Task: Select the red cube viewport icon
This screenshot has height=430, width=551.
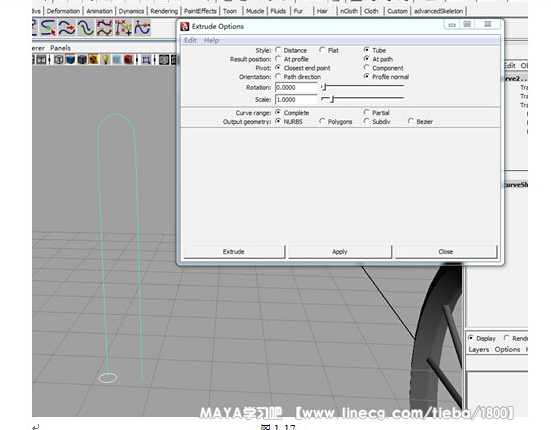Action: pos(129,60)
